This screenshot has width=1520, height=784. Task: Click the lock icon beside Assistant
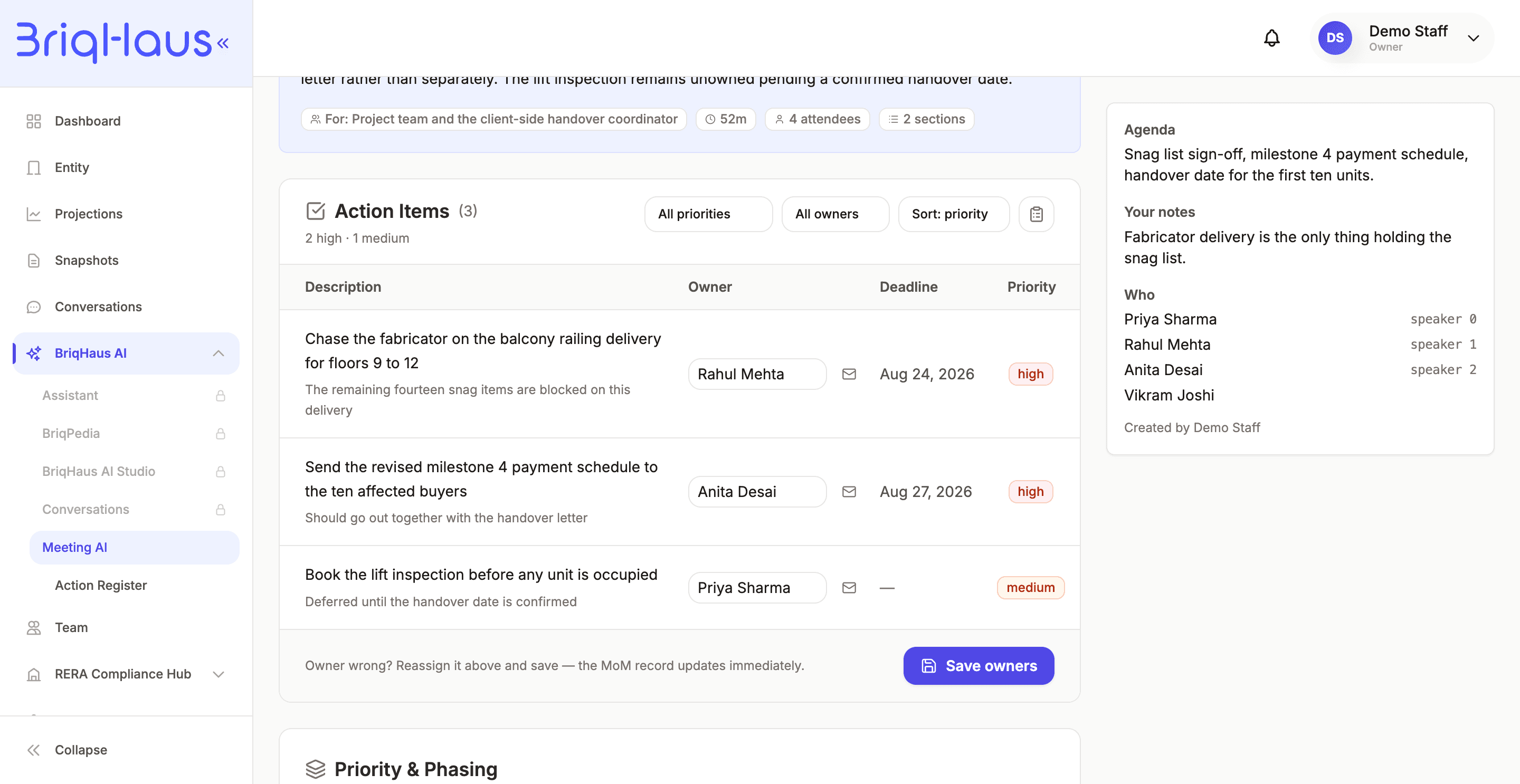click(x=221, y=396)
